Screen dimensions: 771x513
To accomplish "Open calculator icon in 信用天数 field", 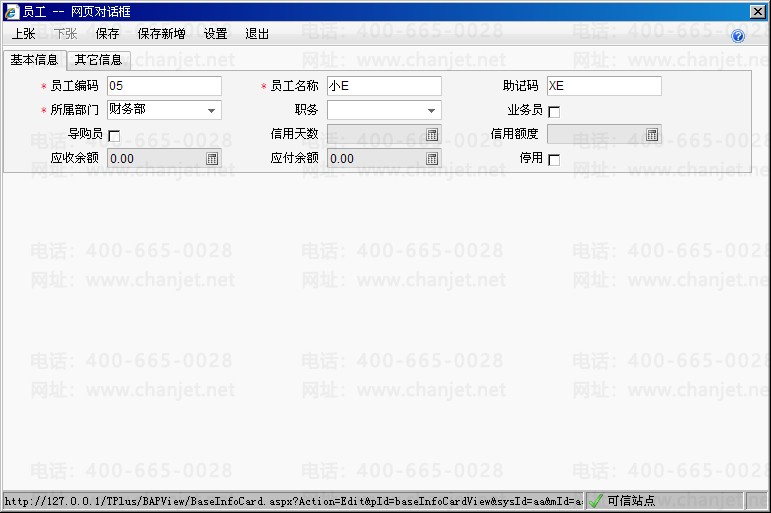I will (x=432, y=134).
